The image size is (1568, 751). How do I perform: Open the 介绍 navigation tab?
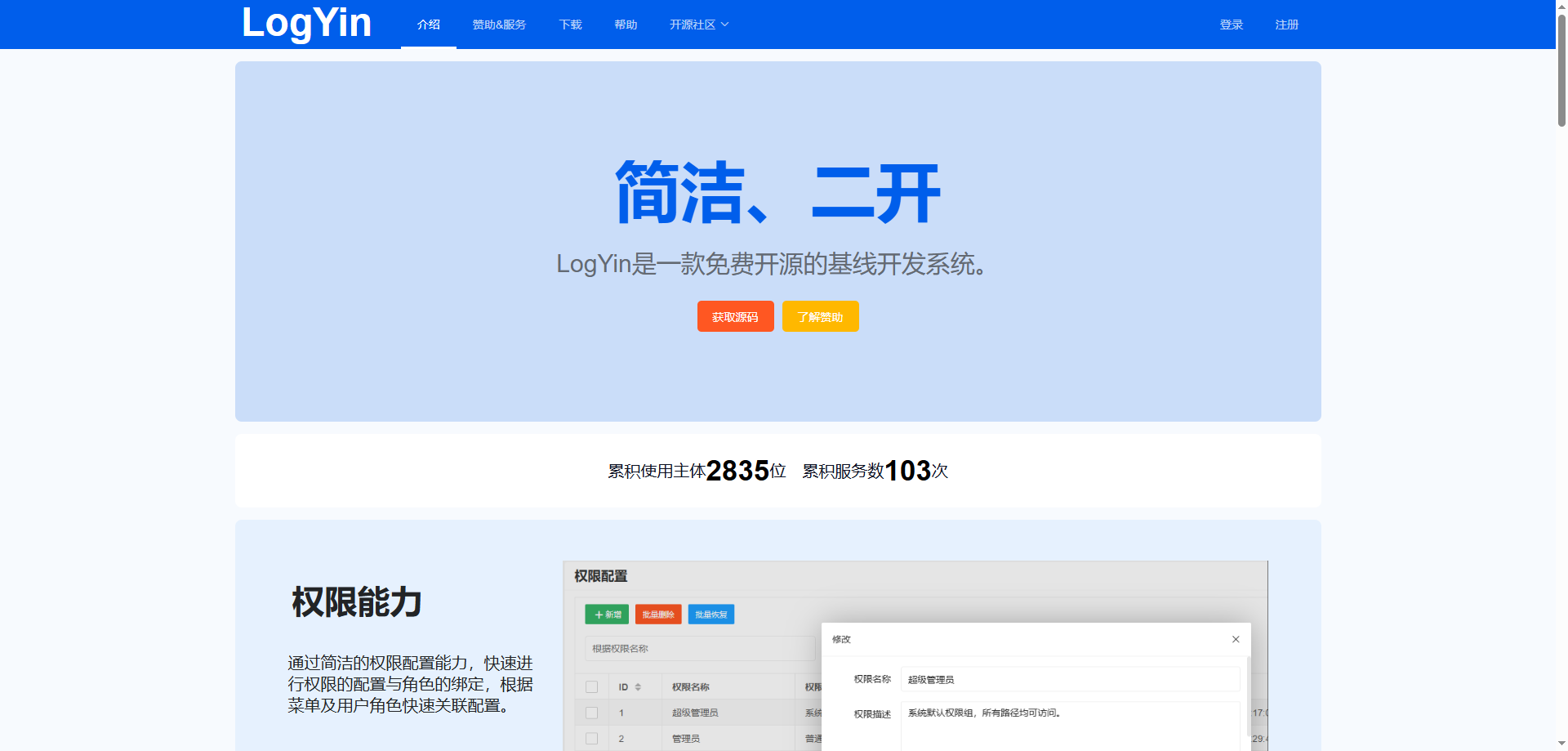tap(429, 25)
